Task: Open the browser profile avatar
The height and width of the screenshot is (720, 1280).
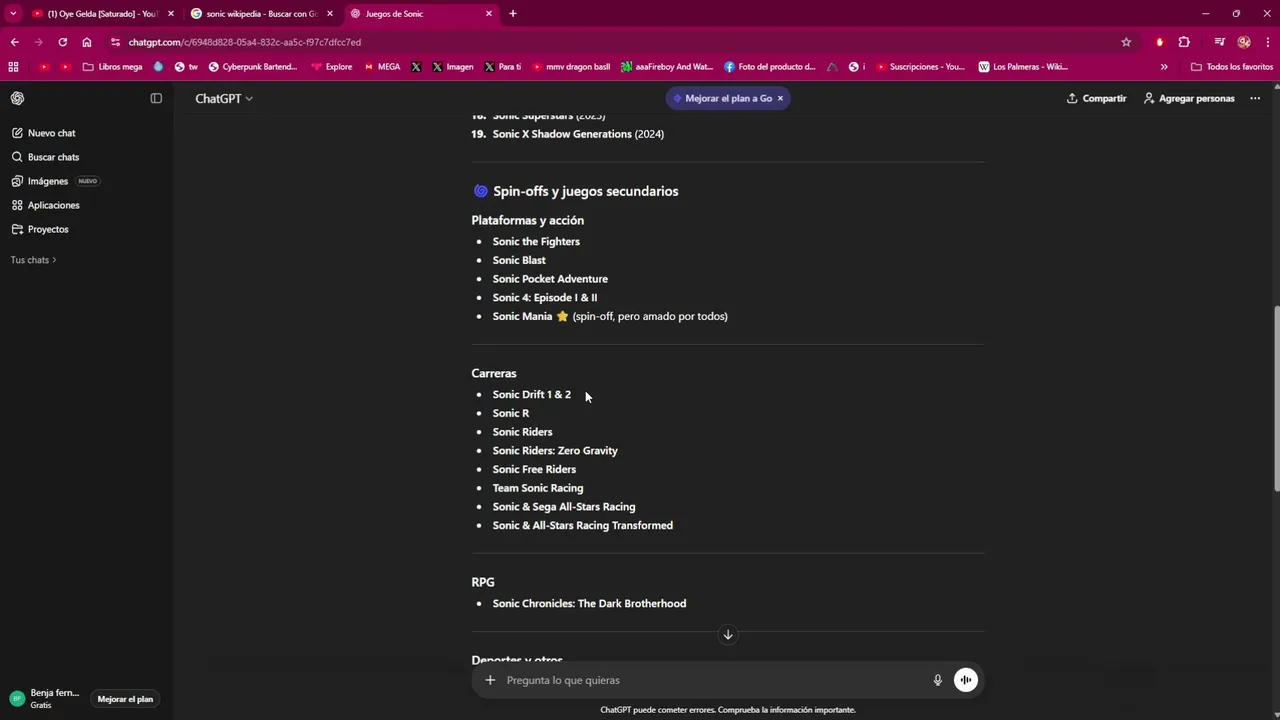Action: coord(1244,42)
